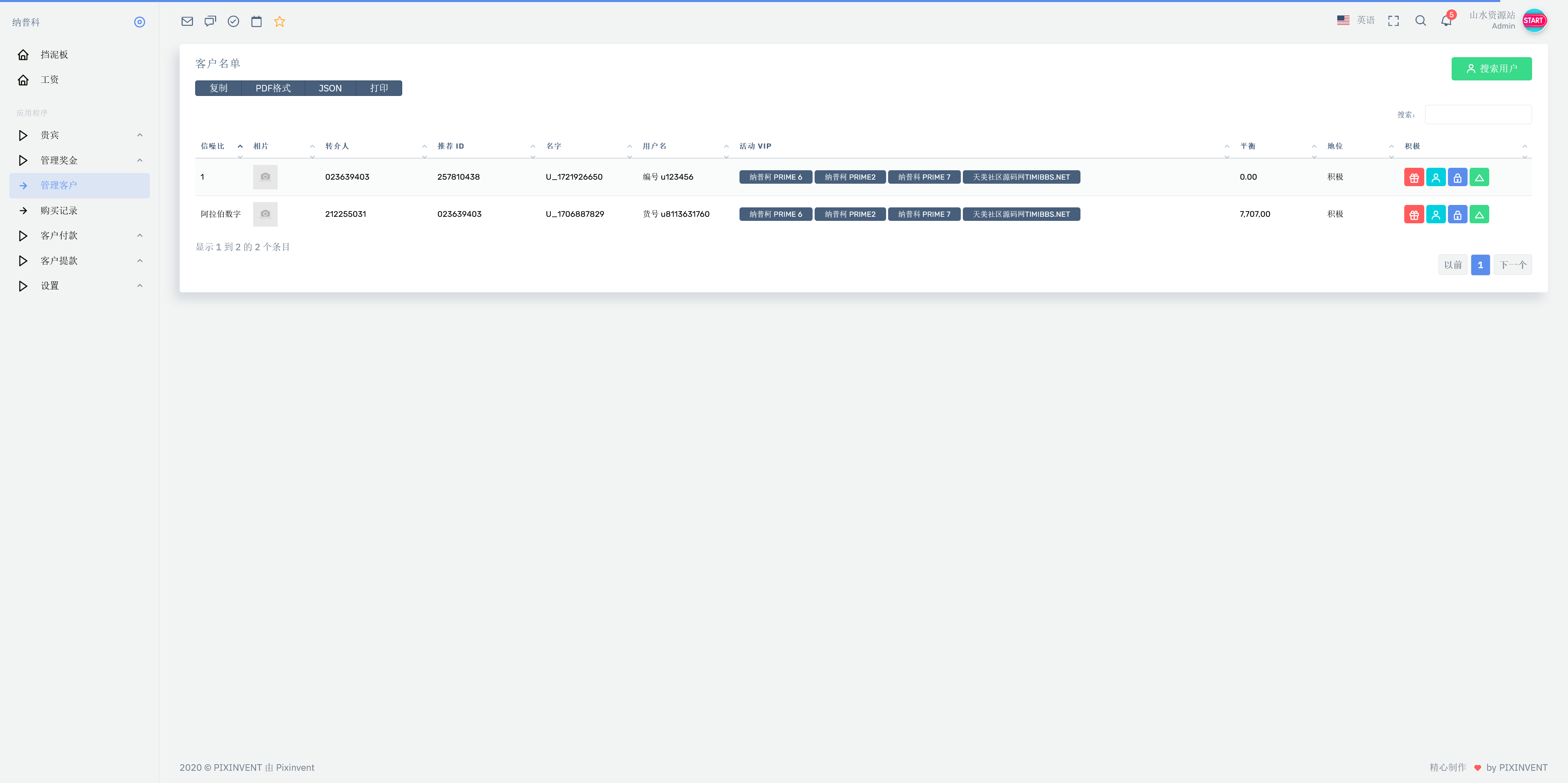Collapse the 客户提款 section
The width and height of the screenshot is (1568, 783).
[x=139, y=260]
